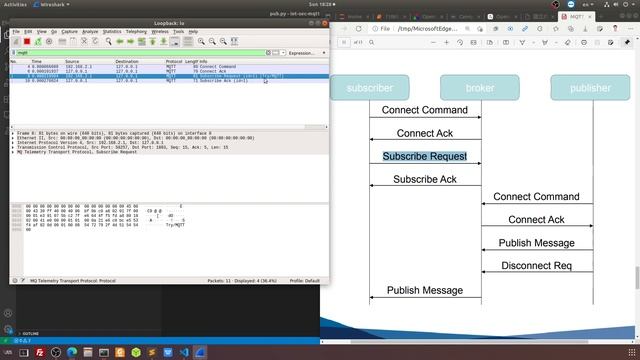Open the Telephony menu

click(136, 31)
